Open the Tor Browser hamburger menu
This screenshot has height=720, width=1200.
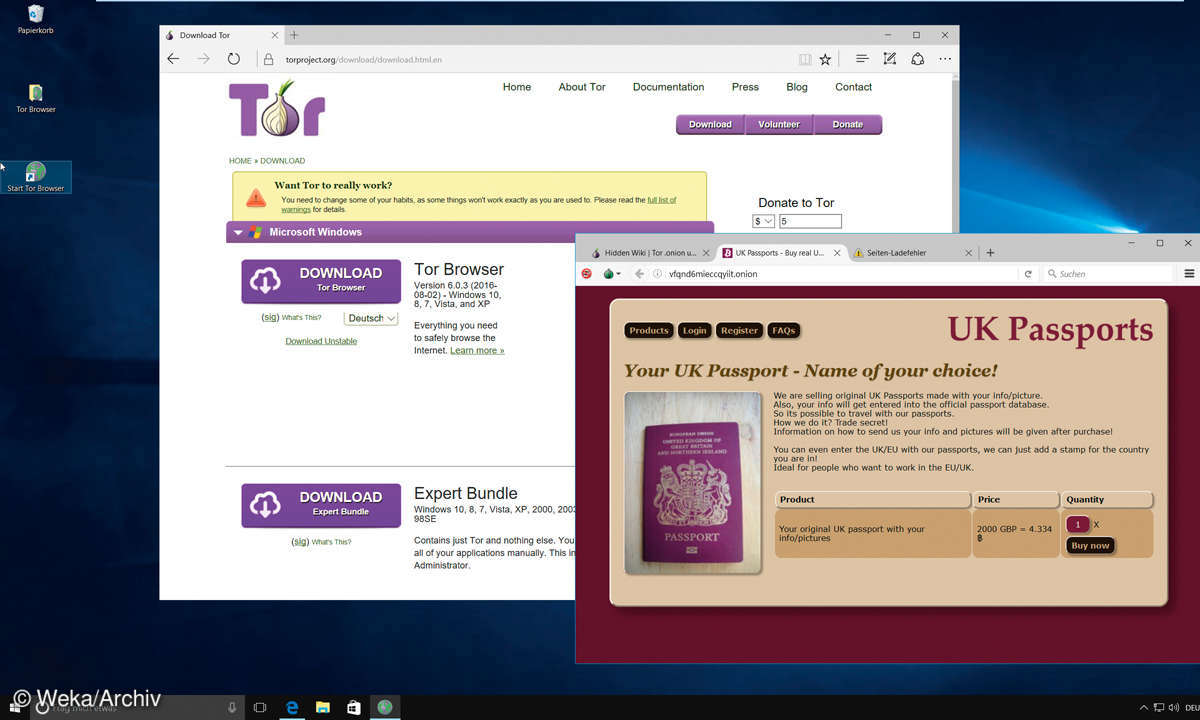(x=1189, y=273)
